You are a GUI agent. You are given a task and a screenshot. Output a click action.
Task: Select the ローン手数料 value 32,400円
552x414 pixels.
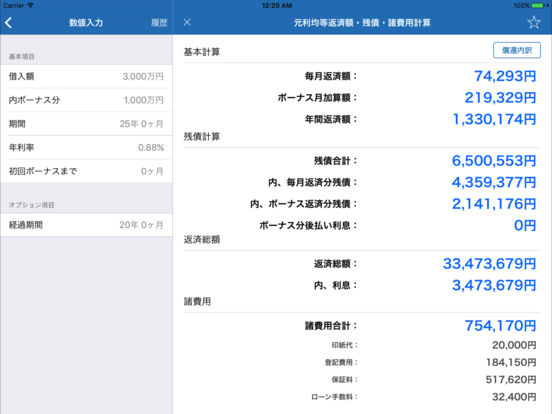514,397
